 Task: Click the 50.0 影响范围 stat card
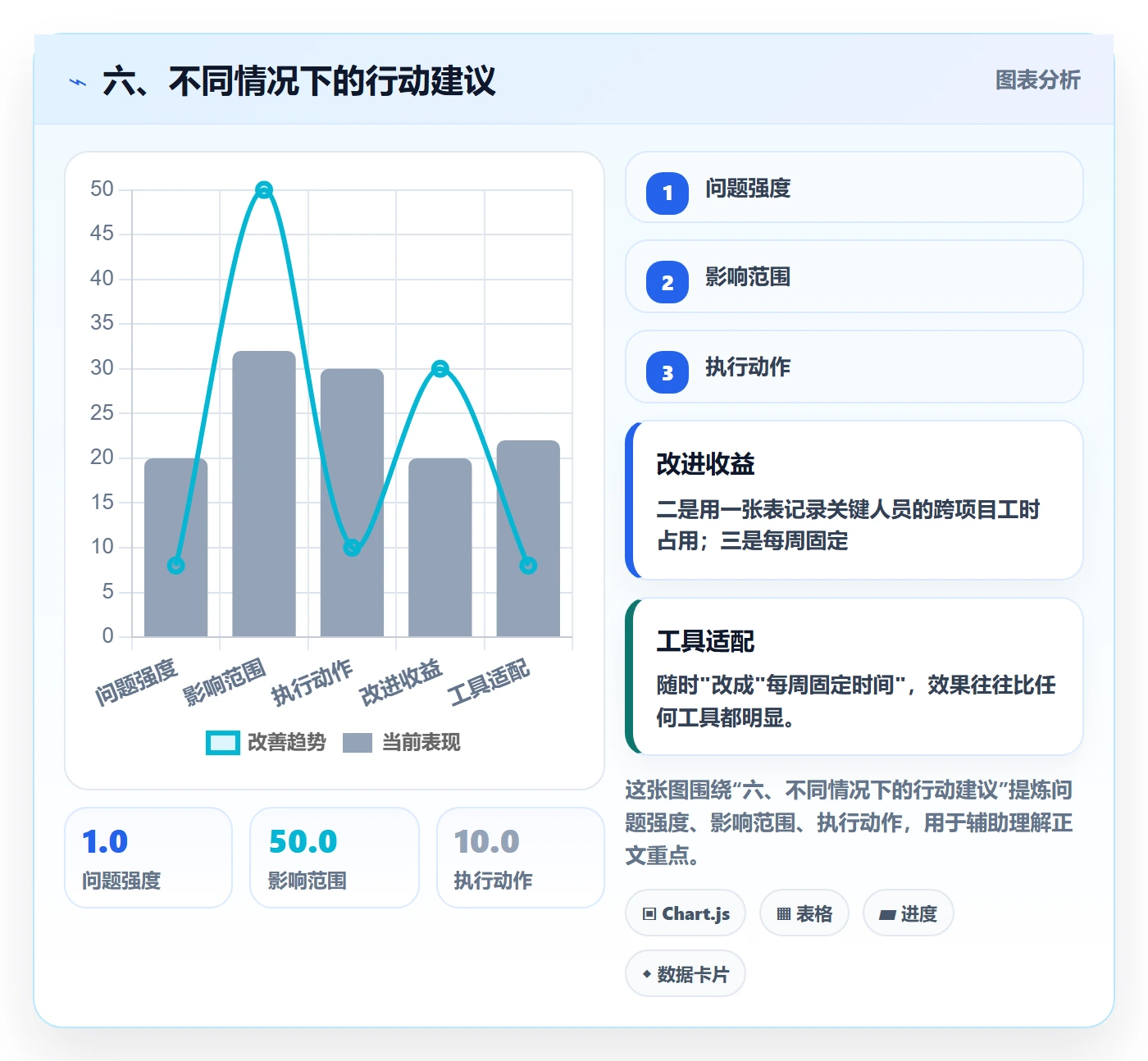(x=335, y=858)
